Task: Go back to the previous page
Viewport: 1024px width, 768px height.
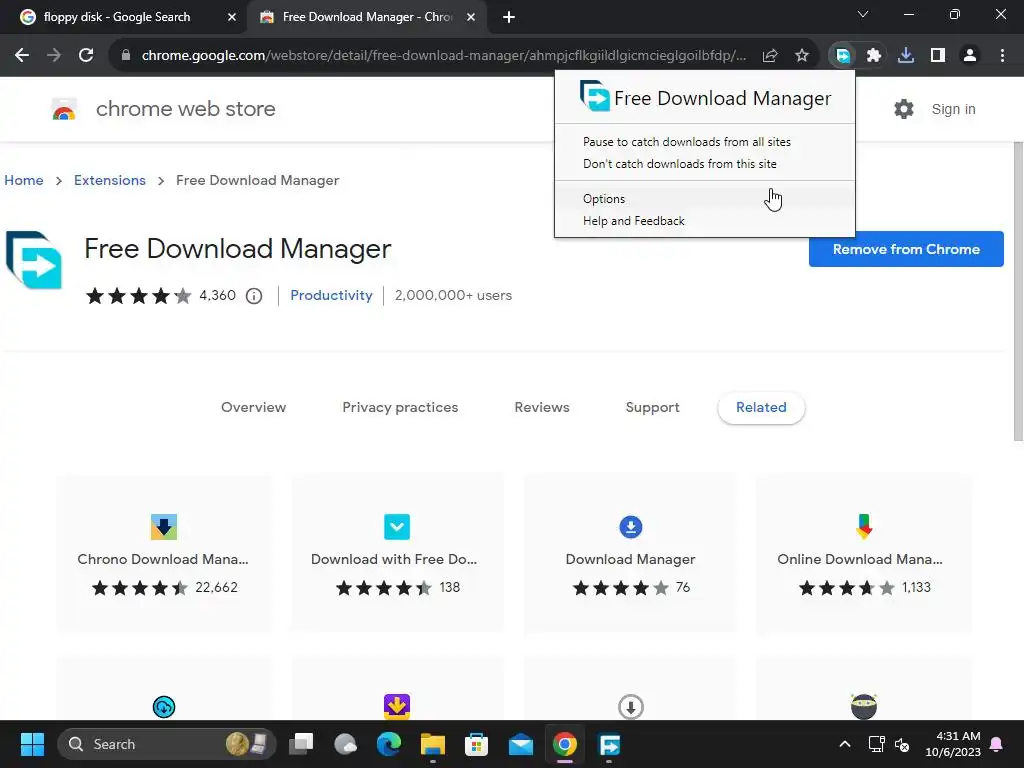Action: (22, 56)
